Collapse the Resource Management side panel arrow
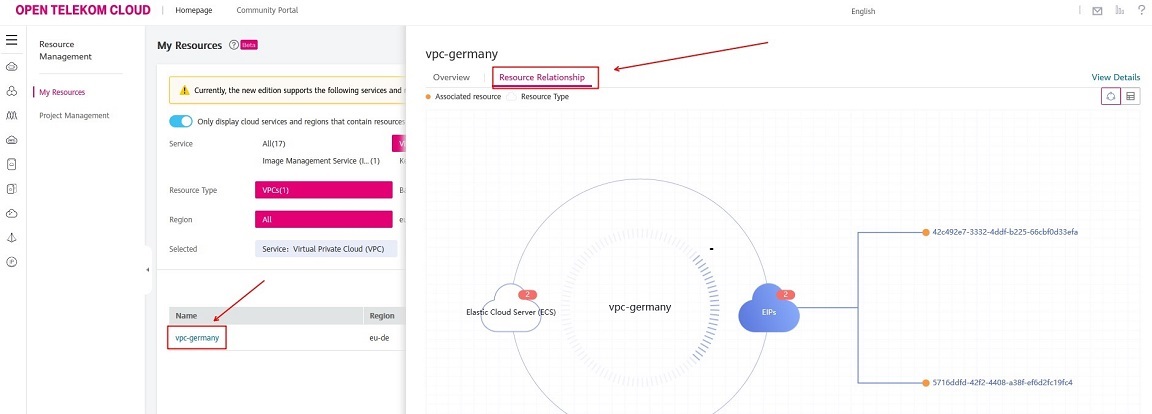This screenshot has height=414, width=1152. click(147, 270)
